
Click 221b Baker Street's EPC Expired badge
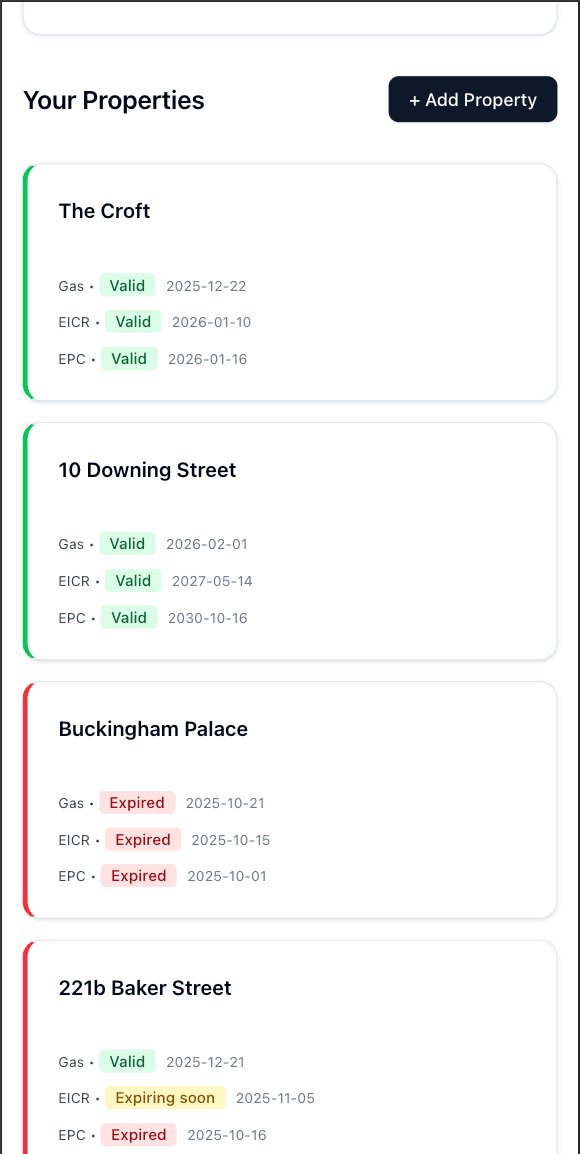[138, 1135]
